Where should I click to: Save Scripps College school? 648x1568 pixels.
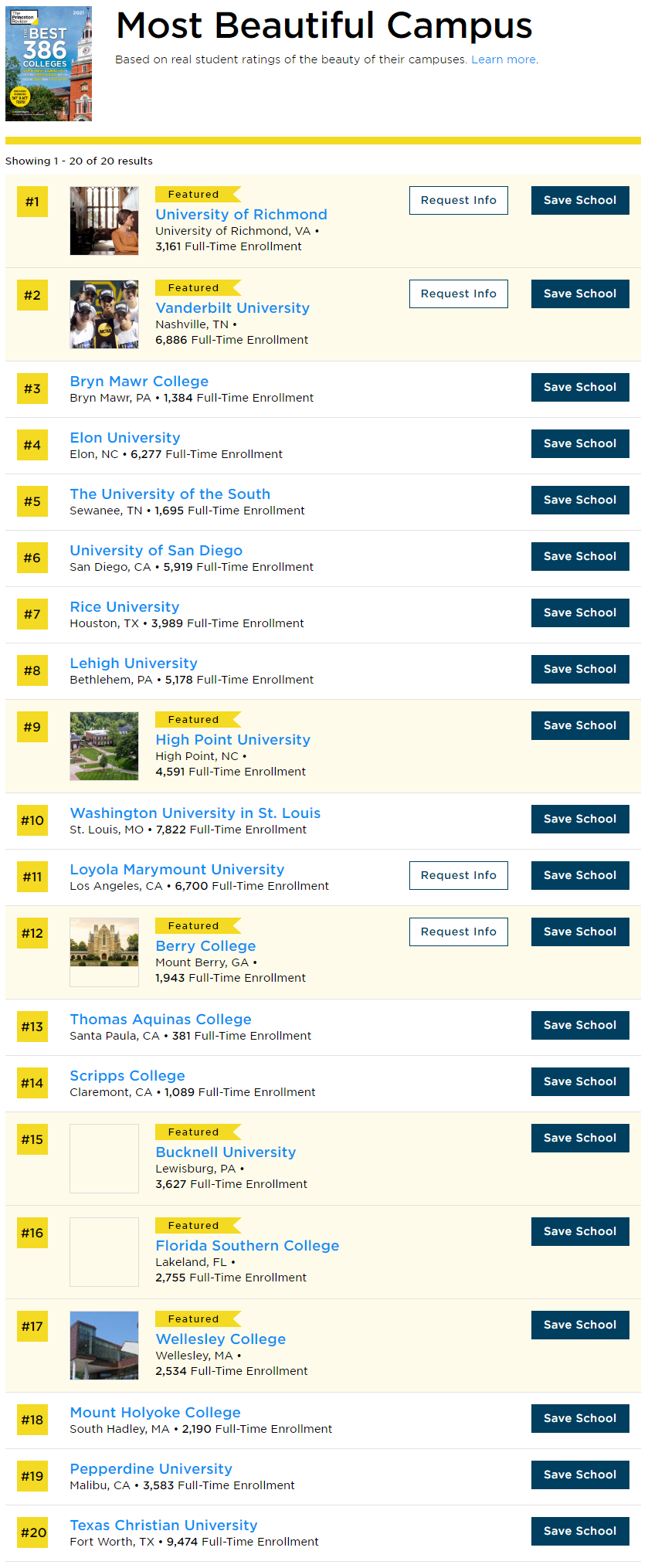tap(580, 1081)
